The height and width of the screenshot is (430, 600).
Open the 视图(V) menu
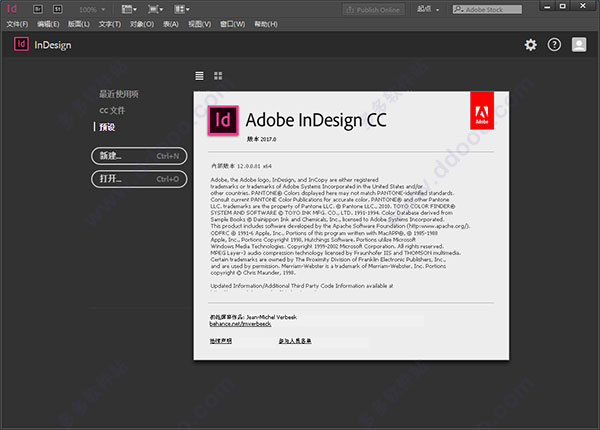point(199,24)
